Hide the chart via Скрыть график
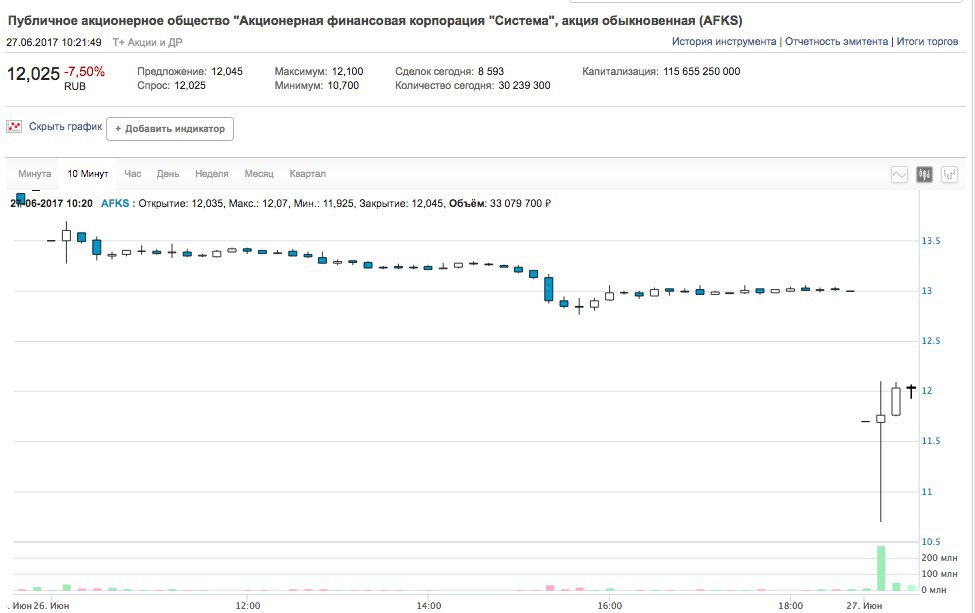The image size is (975, 613). [x=65, y=127]
